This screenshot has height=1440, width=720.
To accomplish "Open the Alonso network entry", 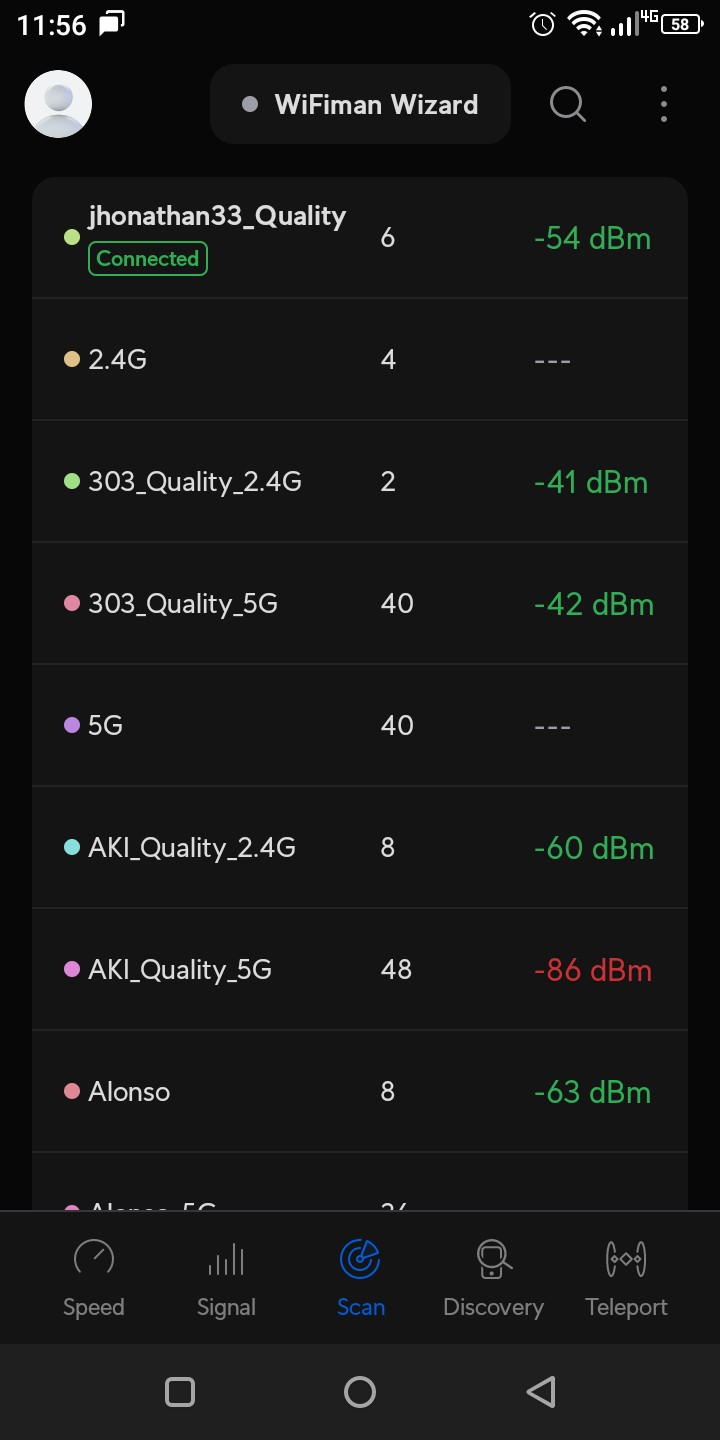I will (129, 1092).
